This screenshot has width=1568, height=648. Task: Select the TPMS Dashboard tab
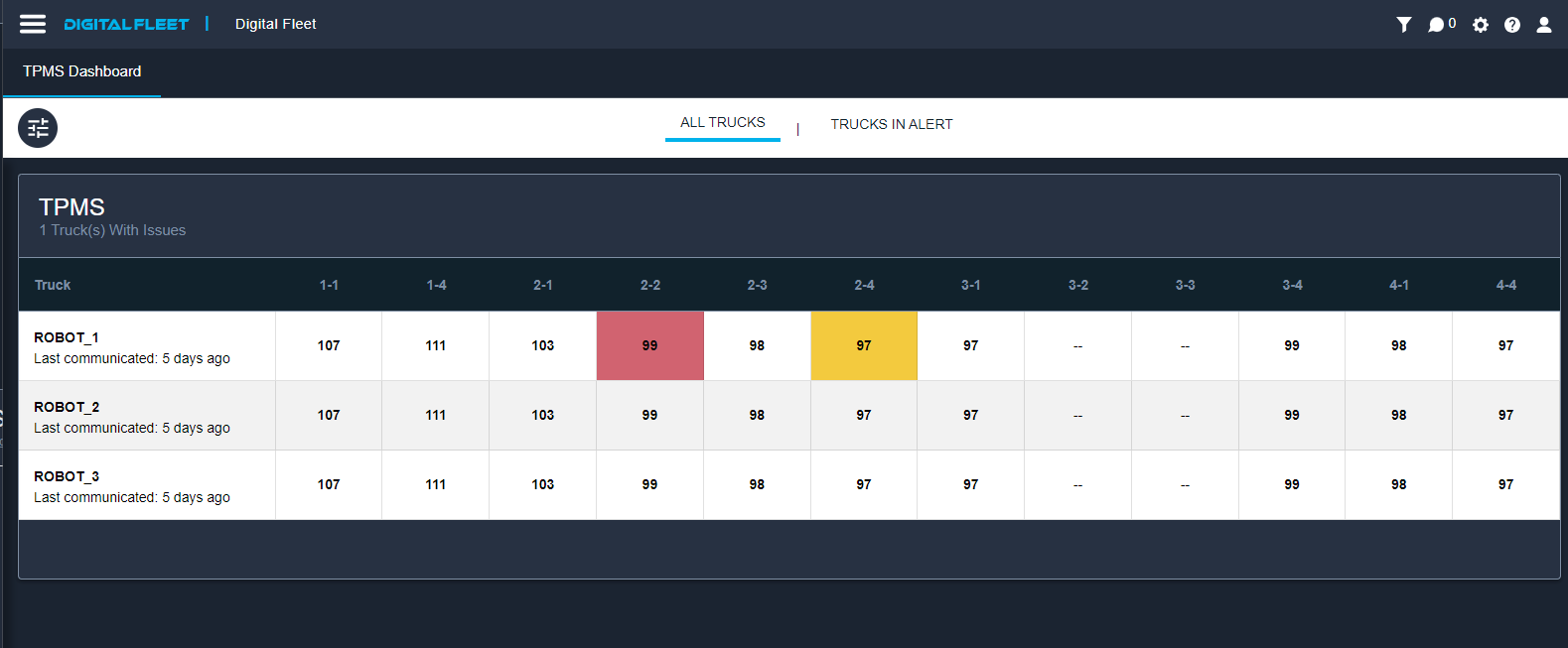click(x=82, y=71)
